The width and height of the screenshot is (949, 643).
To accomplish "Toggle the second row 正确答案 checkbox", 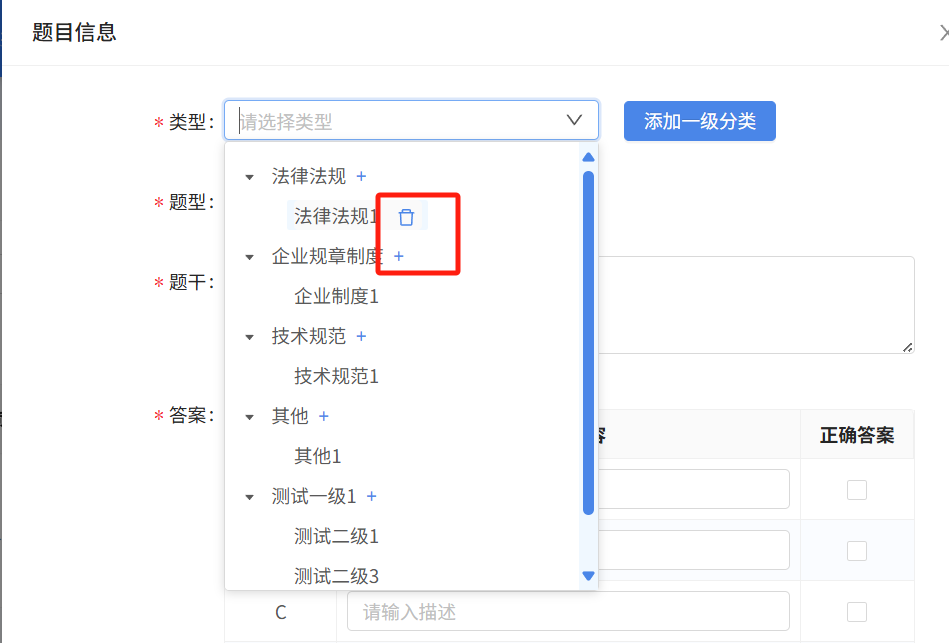I will click(x=857, y=551).
